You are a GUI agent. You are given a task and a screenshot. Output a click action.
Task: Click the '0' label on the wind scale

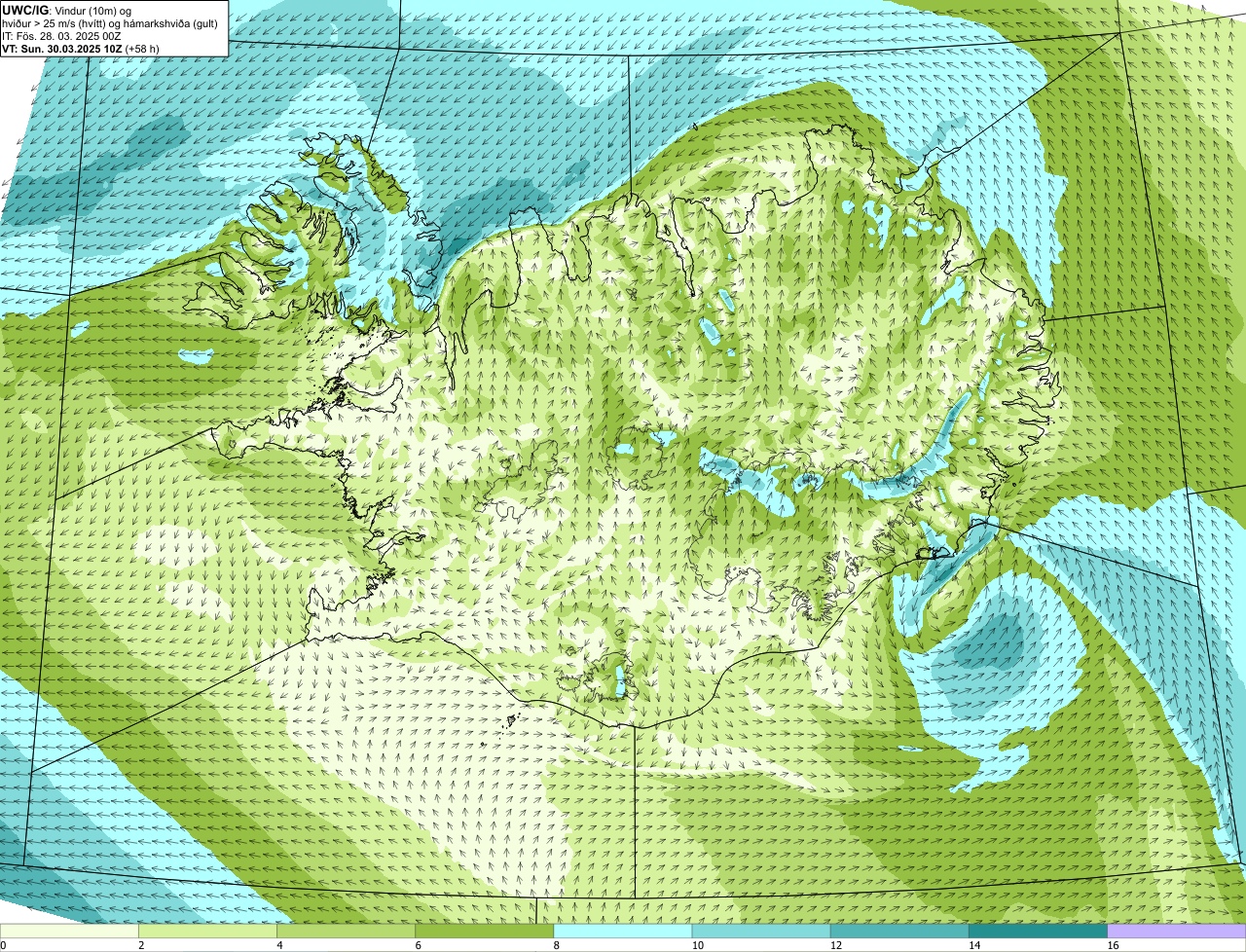[3, 945]
